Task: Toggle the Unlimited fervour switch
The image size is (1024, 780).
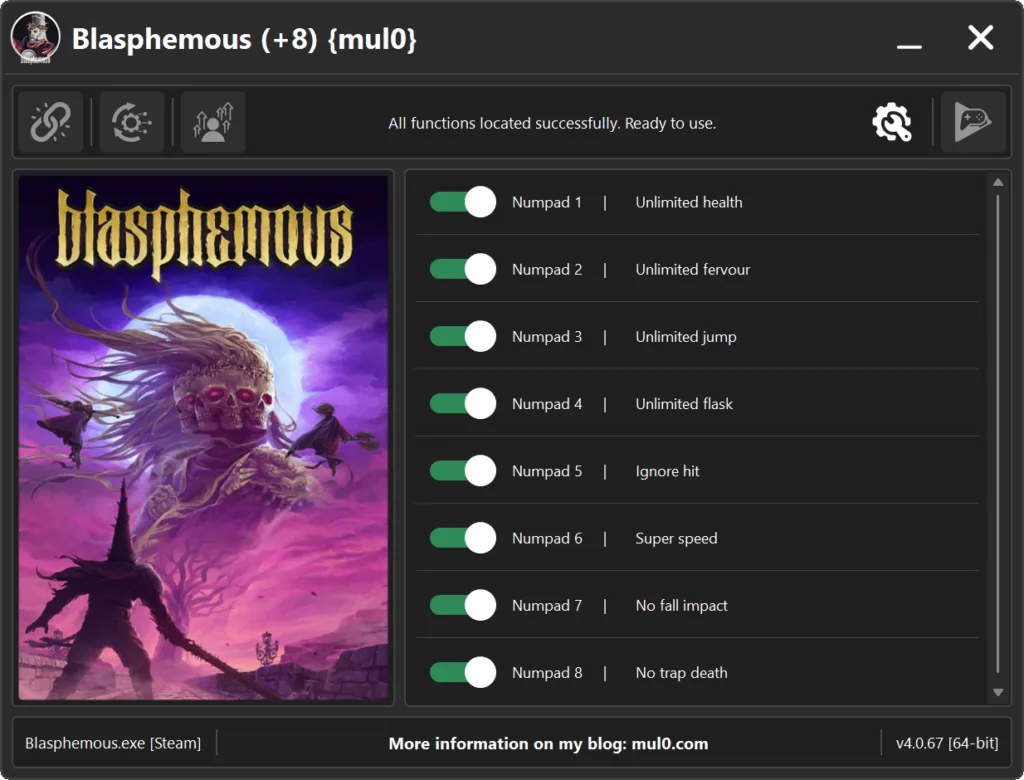Action: tap(462, 269)
